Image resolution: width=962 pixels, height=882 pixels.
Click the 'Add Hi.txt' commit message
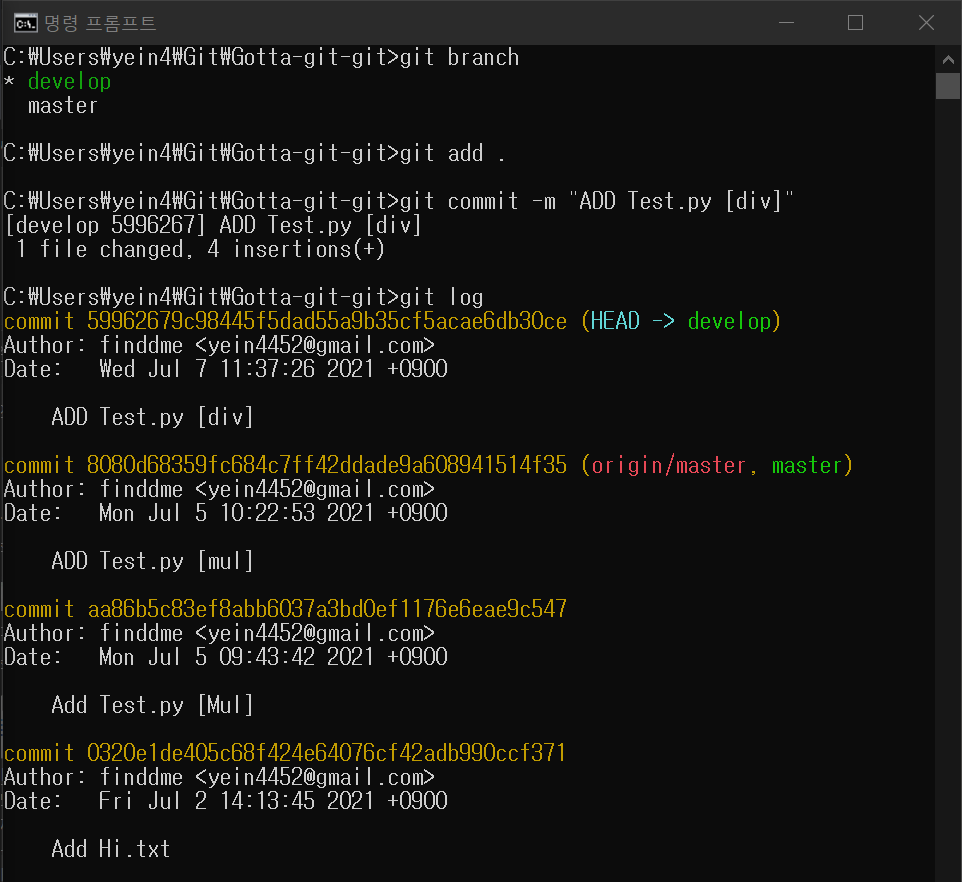[110, 849]
